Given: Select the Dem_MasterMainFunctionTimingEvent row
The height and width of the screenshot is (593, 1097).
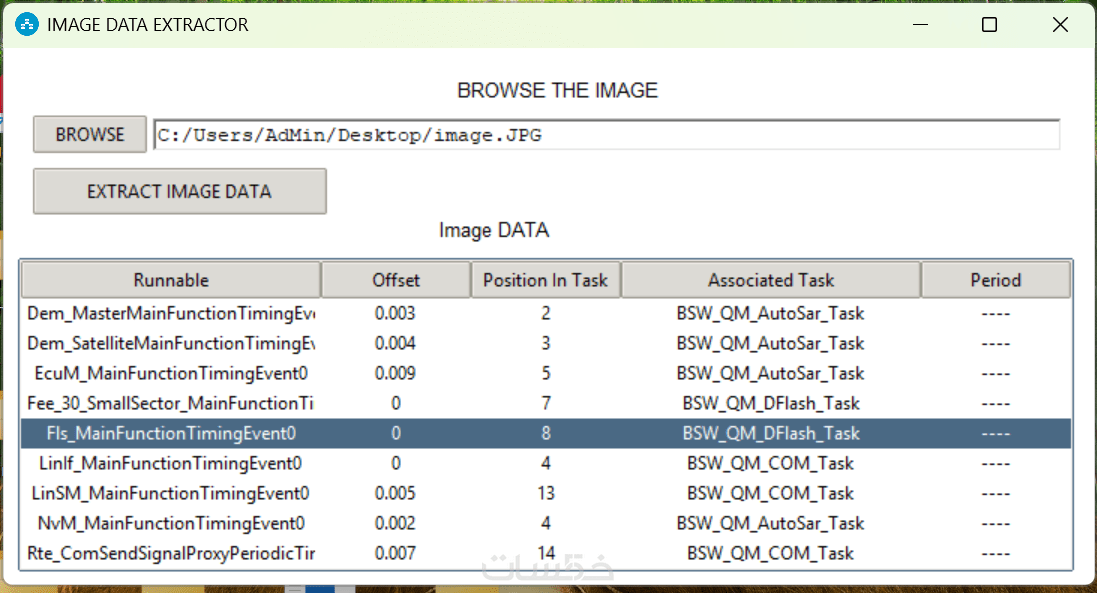Looking at the screenshot, I should click(x=171, y=313).
